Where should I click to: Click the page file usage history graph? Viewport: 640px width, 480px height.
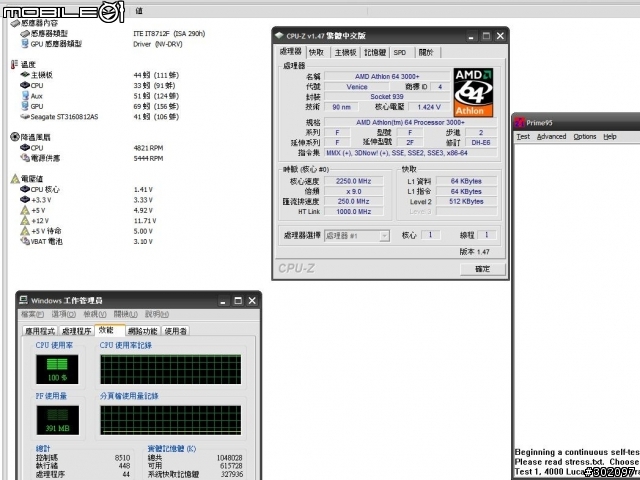(x=171, y=420)
